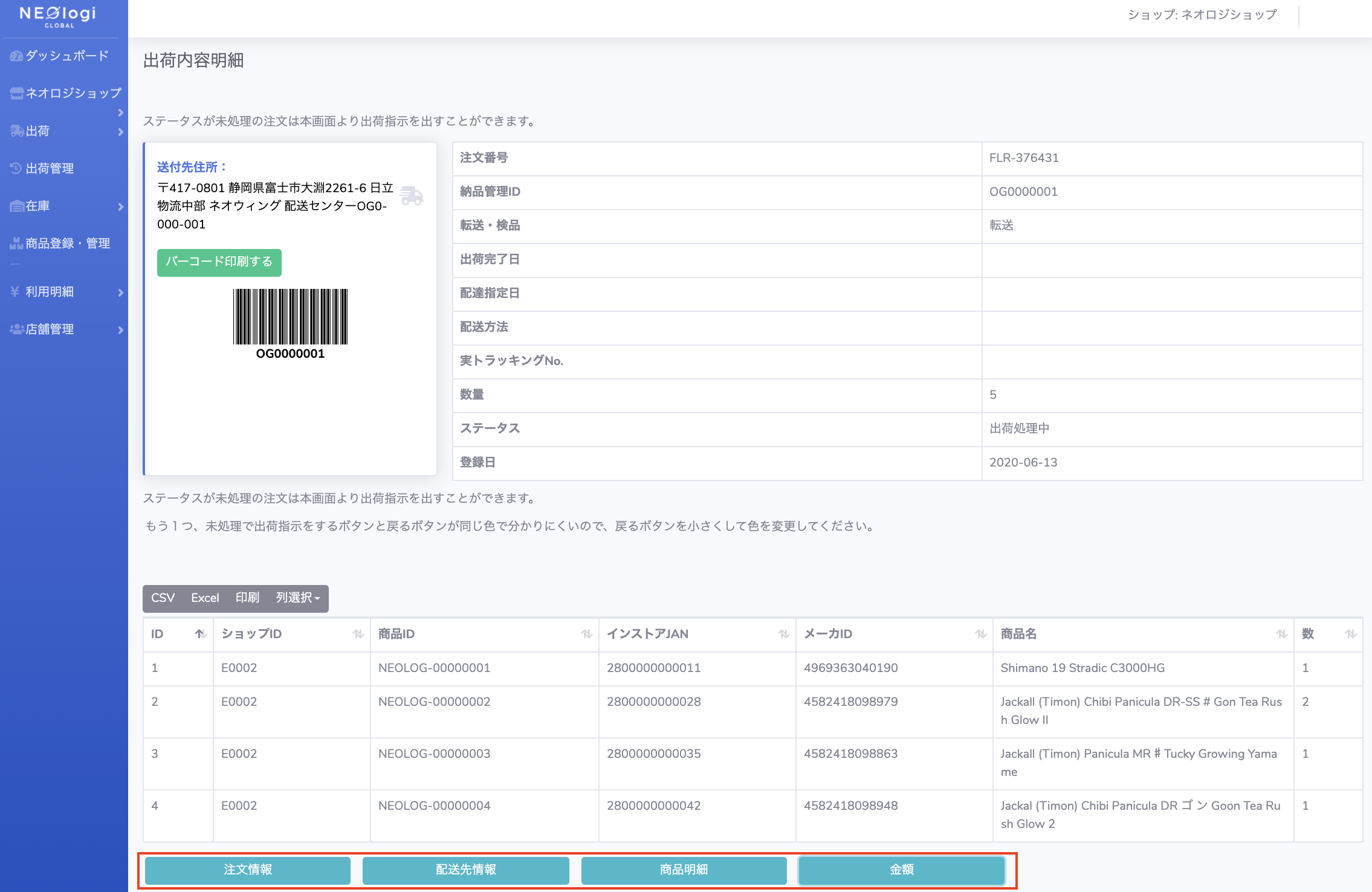Click the 注文情報 button
This screenshot has width=1372, height=892.
248,870
